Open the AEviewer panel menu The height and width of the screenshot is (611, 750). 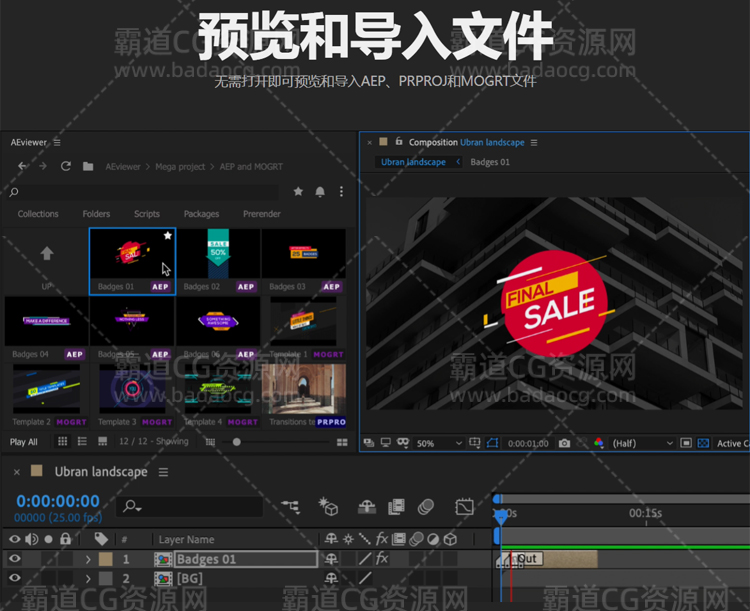(x=57, y=142)
